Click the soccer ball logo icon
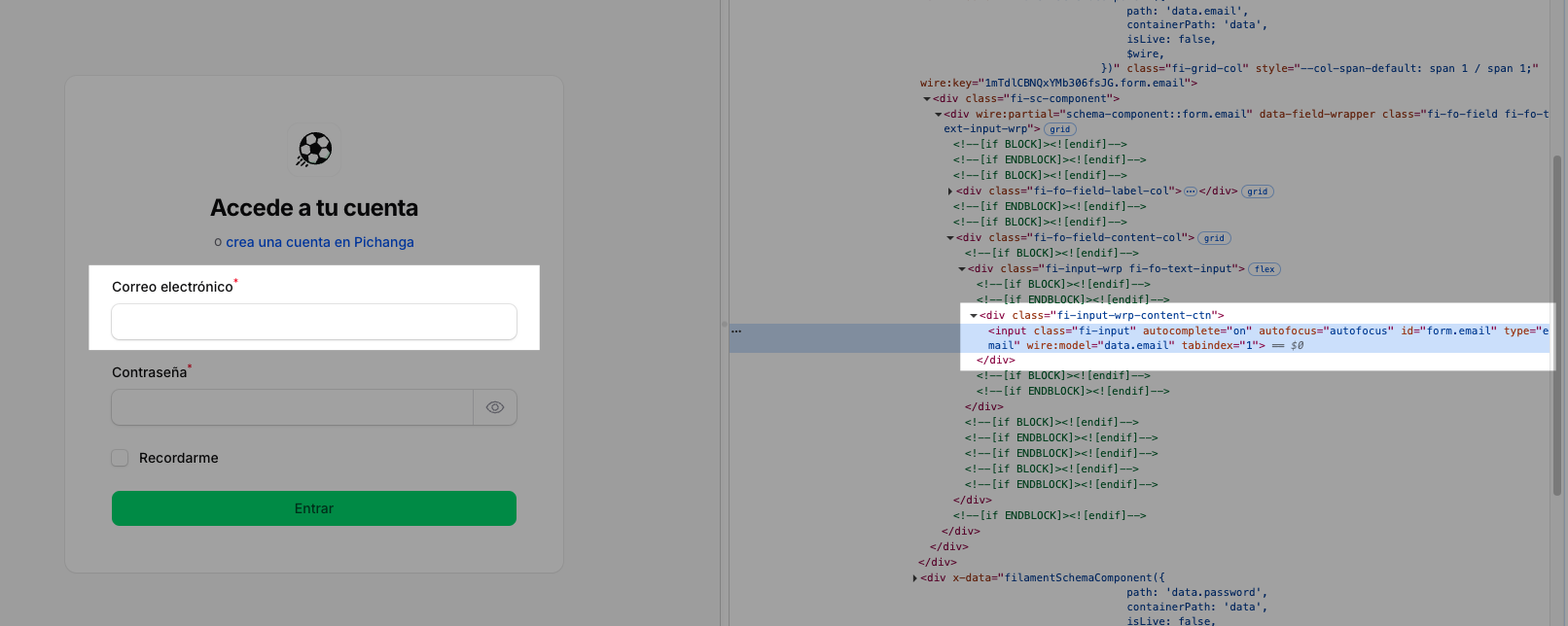Image resolution: width=1568 pixels, height=626 pixels. [x=314, y=150]
